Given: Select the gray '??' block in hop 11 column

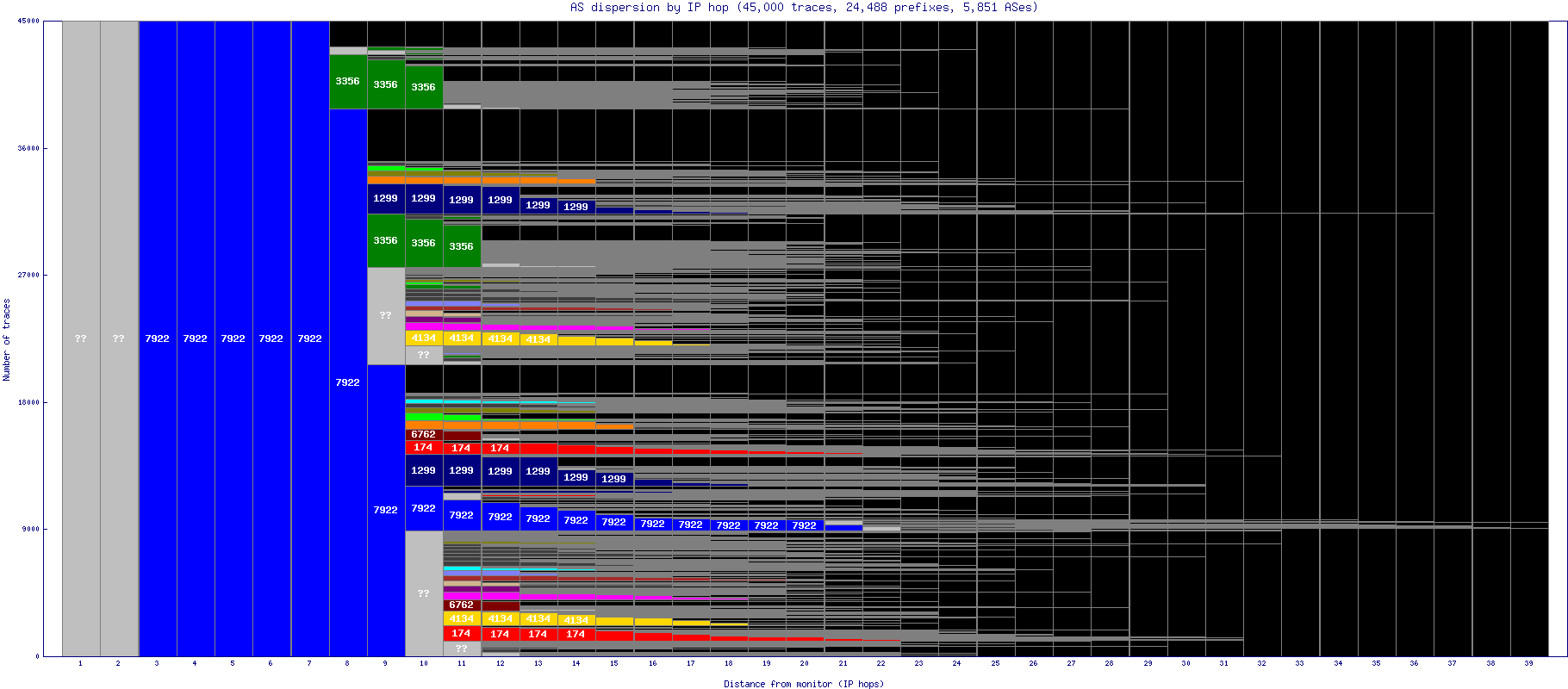Looking at the screenshot, I should tap(462, 649).
